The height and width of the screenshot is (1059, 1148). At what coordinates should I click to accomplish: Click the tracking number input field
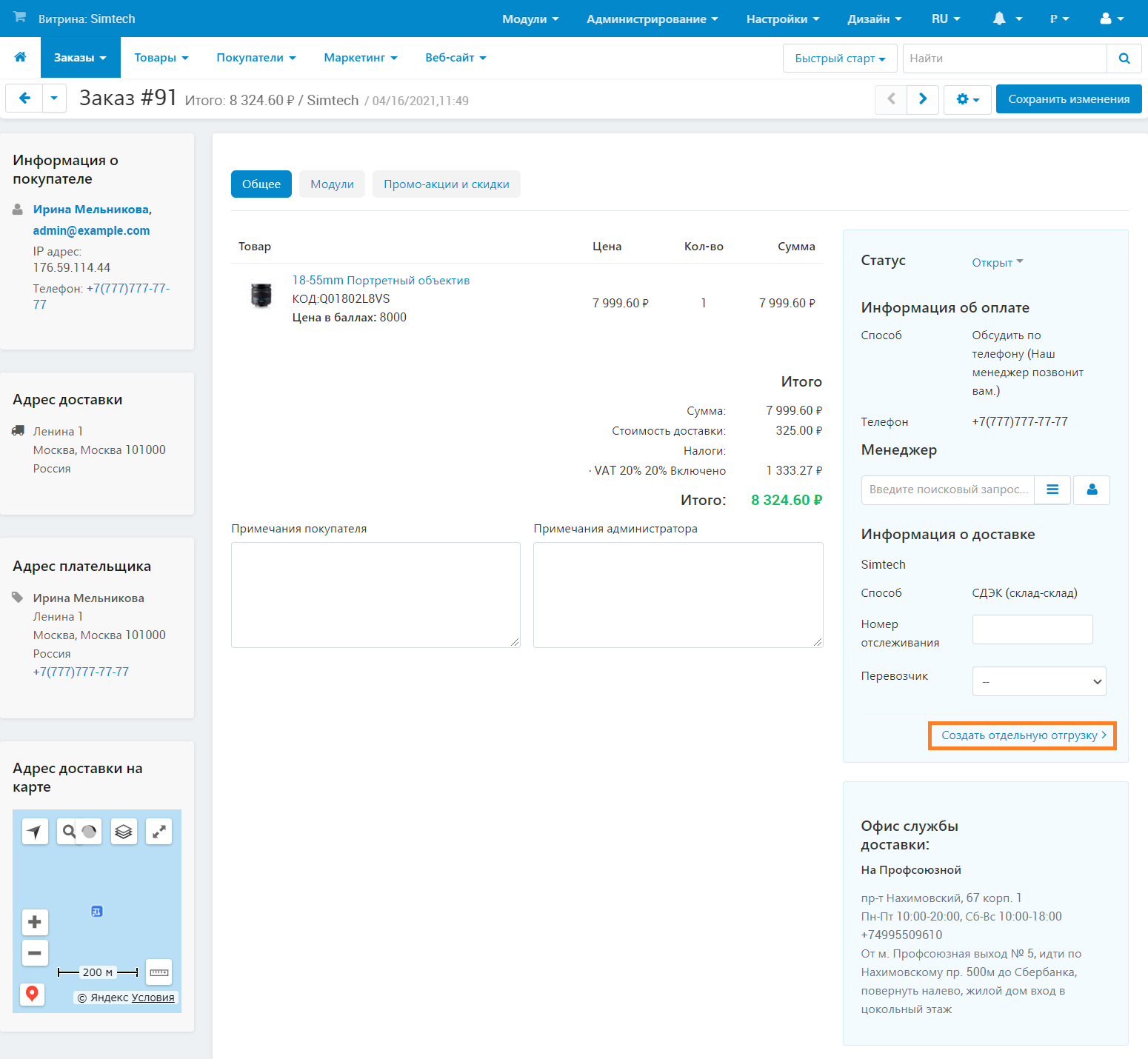point(1032,629)
